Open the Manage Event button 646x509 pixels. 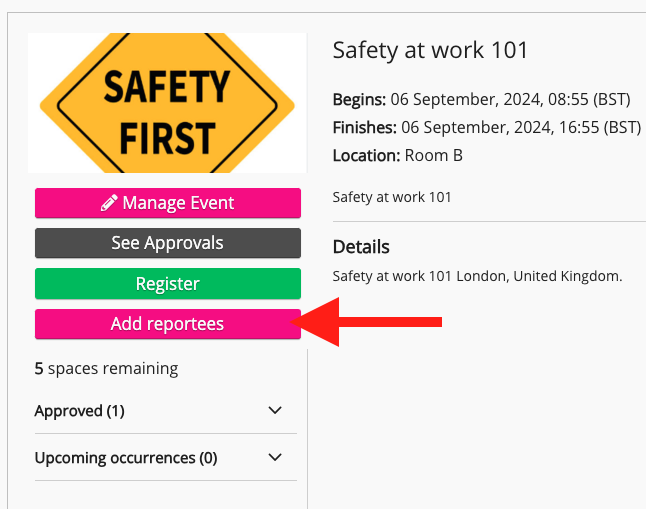168,203
